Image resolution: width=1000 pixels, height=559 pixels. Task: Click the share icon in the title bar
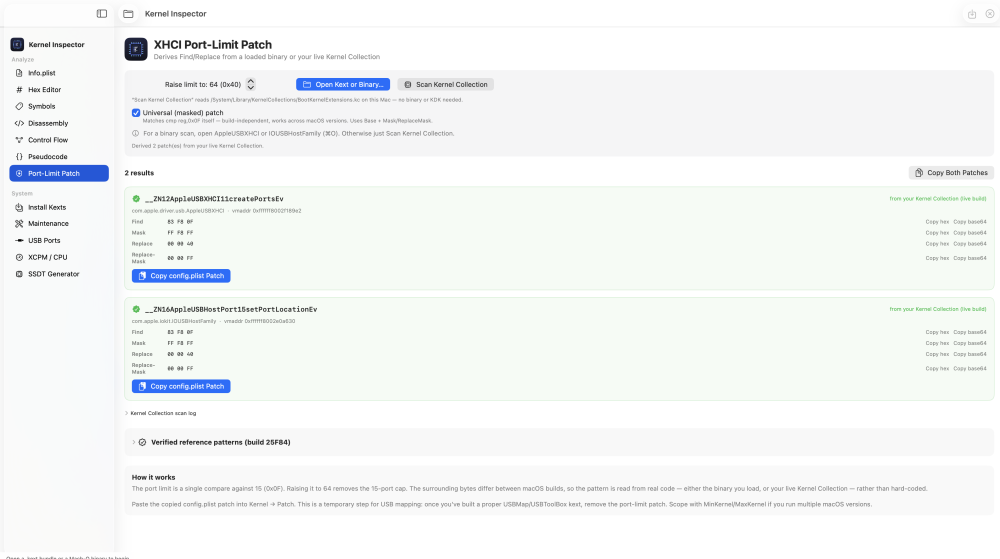point(972,14)
